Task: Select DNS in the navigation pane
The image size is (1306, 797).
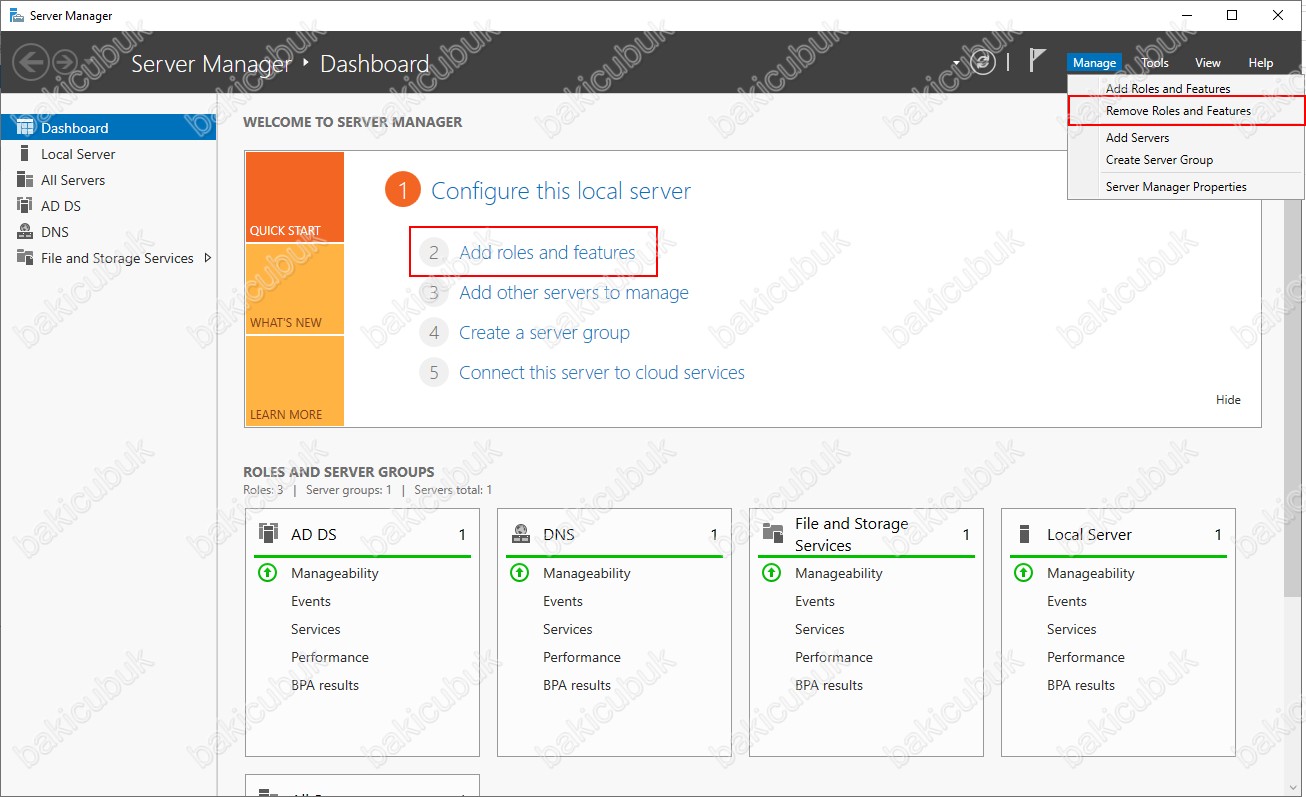Action: click(x=108, y=232)
